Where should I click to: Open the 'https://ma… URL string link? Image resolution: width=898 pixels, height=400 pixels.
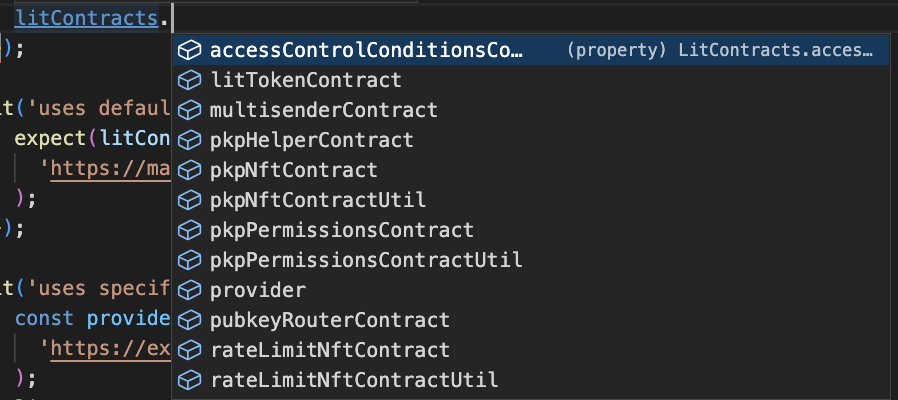pyautogui.click(x=110, y=169)
